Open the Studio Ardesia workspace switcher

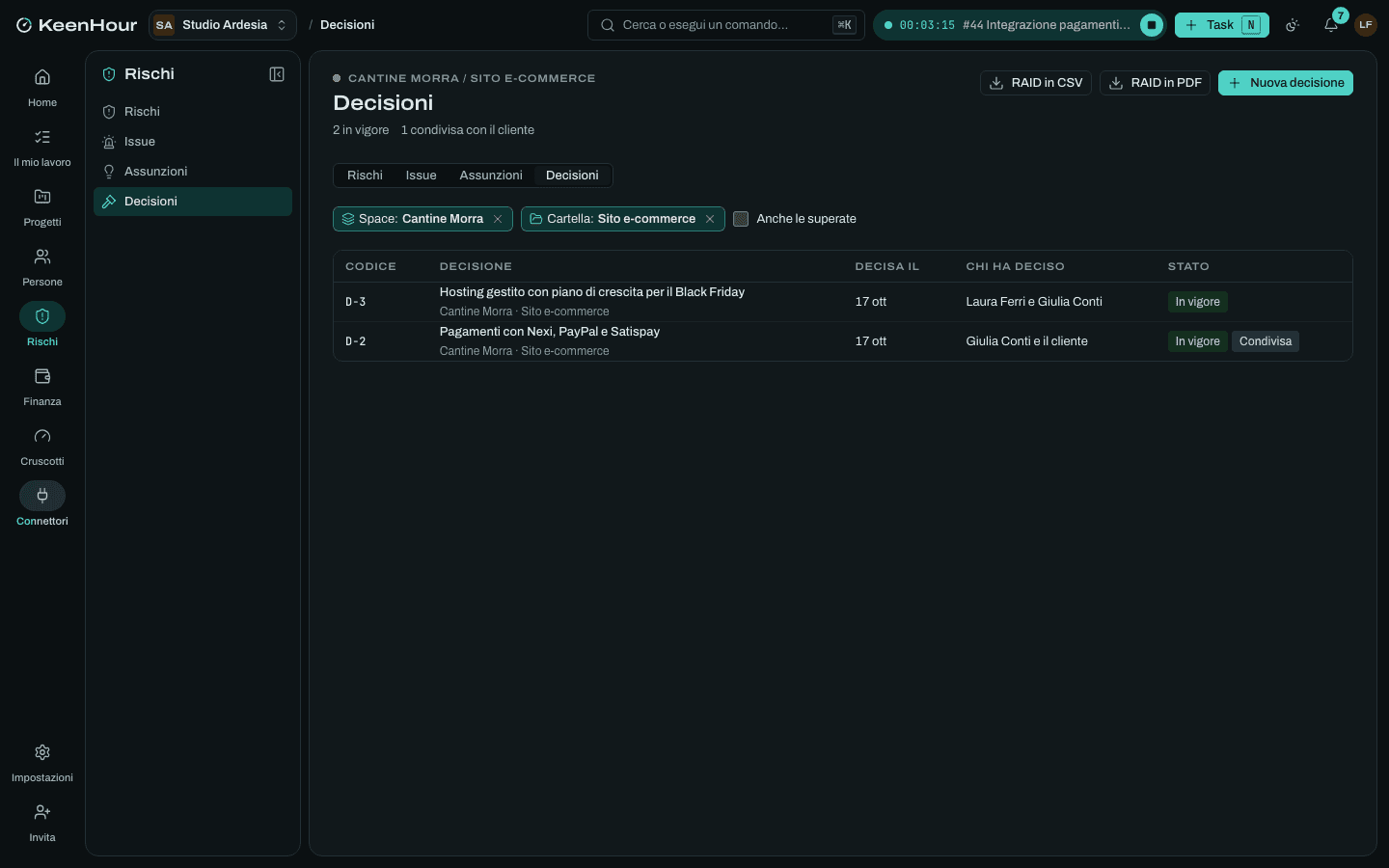click(223, 25)
